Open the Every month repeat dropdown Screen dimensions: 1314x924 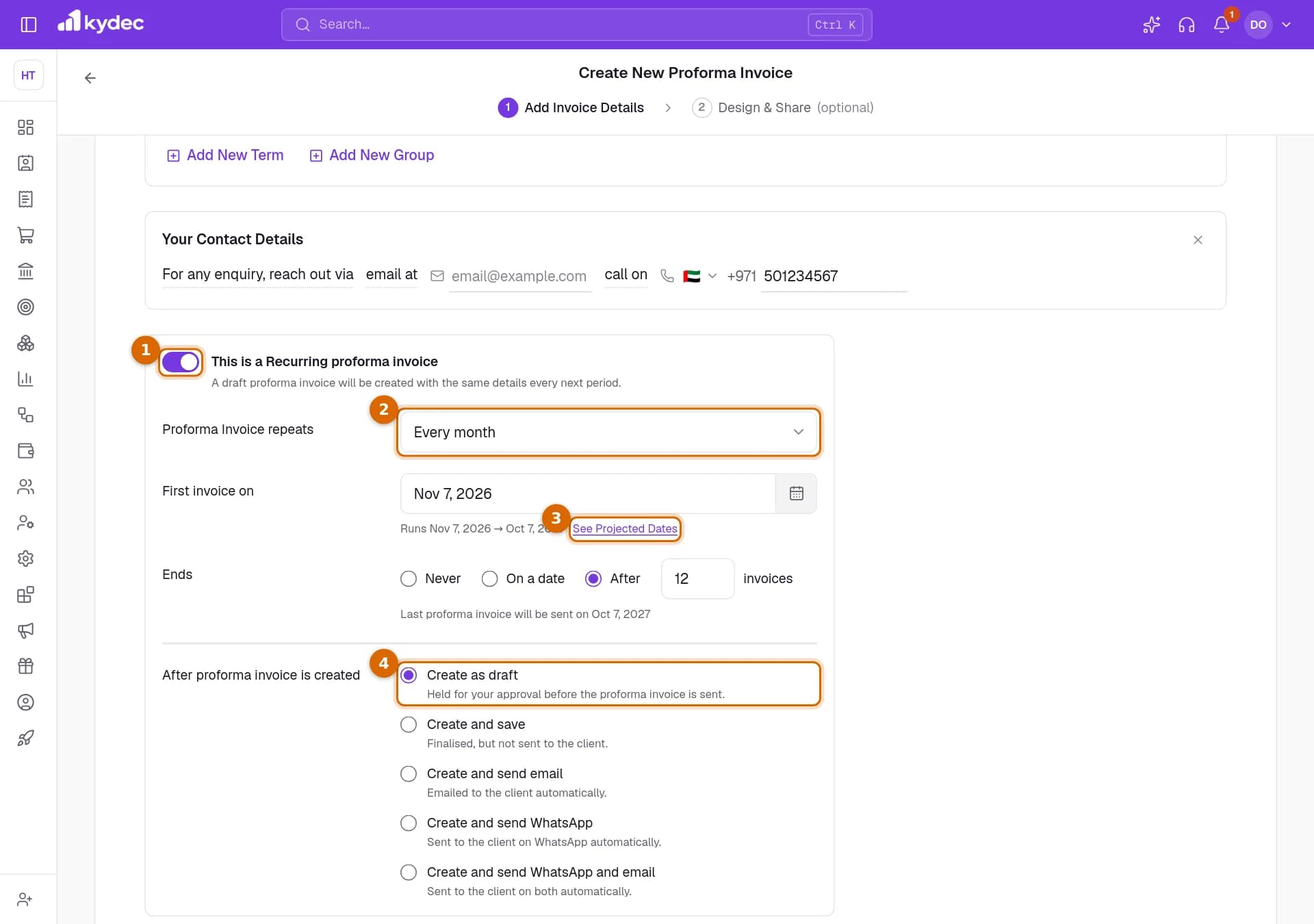click(x=608, y=433)
